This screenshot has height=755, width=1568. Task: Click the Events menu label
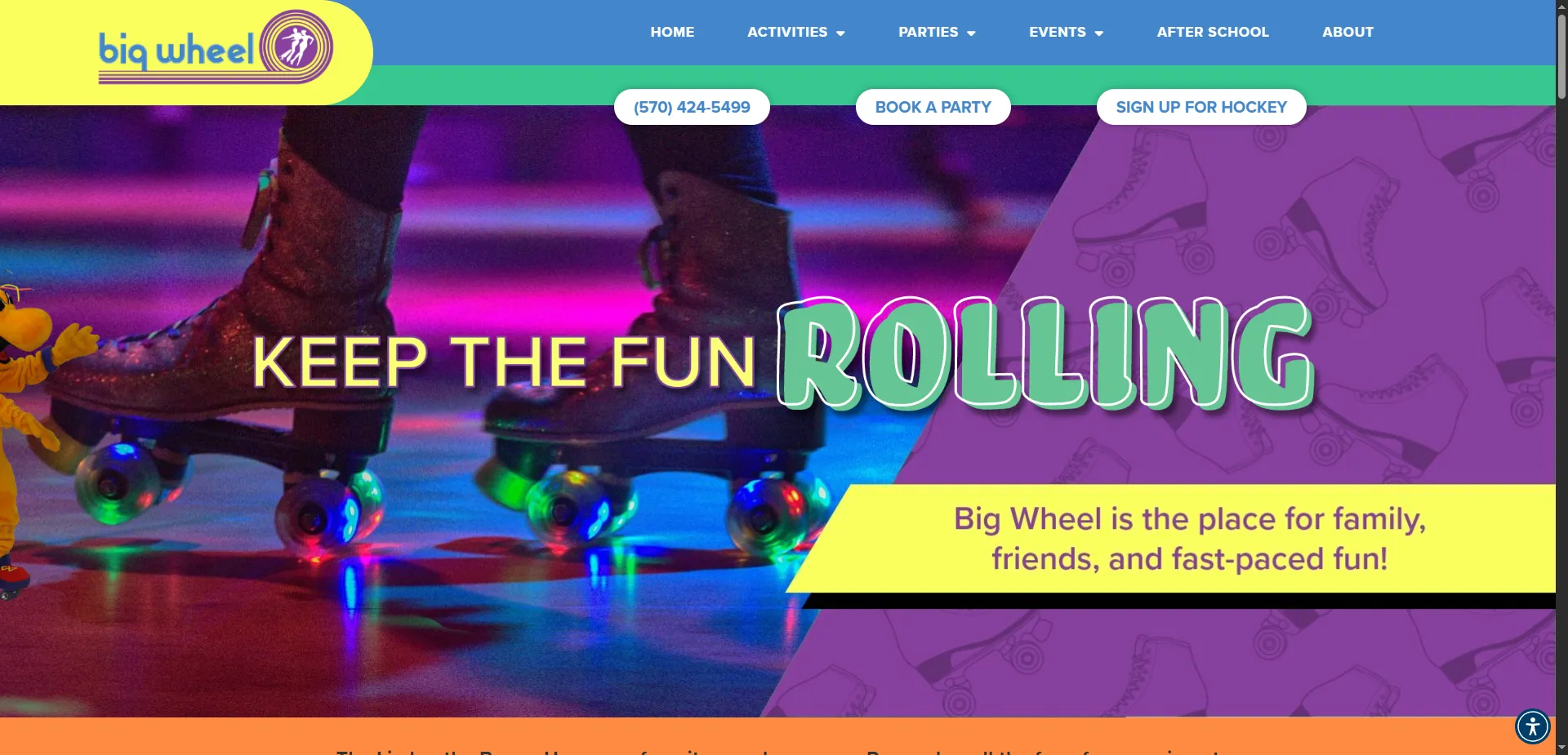(x=1057, y=32)
